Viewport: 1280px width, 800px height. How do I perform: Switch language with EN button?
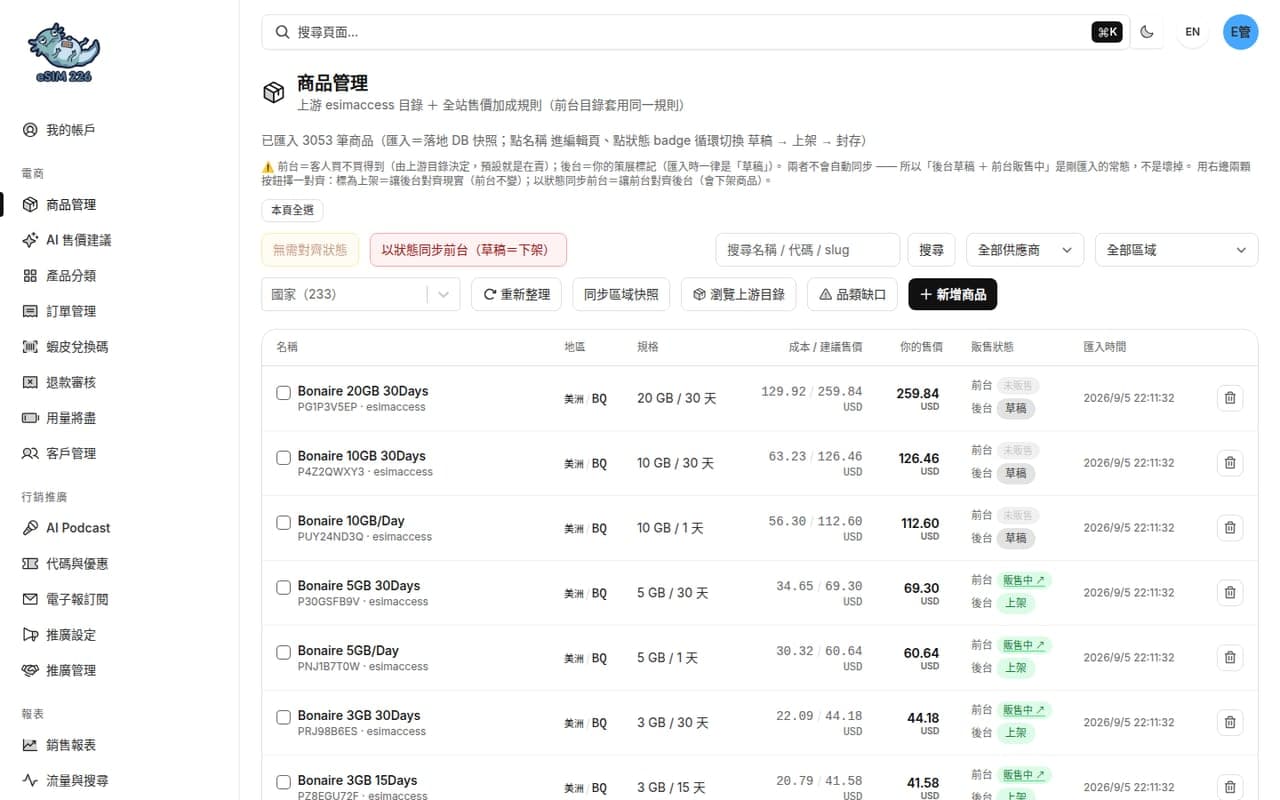point(1193,32)
